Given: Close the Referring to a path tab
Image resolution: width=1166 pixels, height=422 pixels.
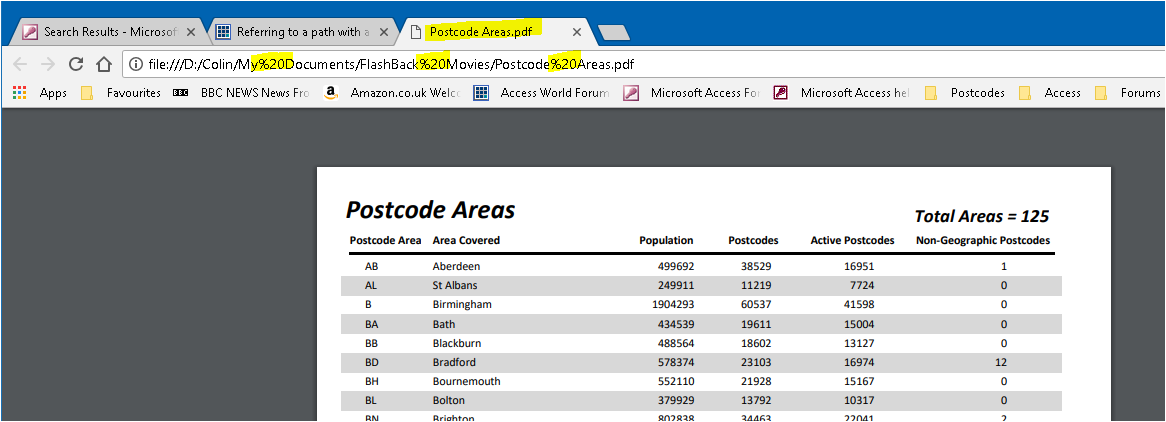Looking at the screenshot, I should click(384, 32).
